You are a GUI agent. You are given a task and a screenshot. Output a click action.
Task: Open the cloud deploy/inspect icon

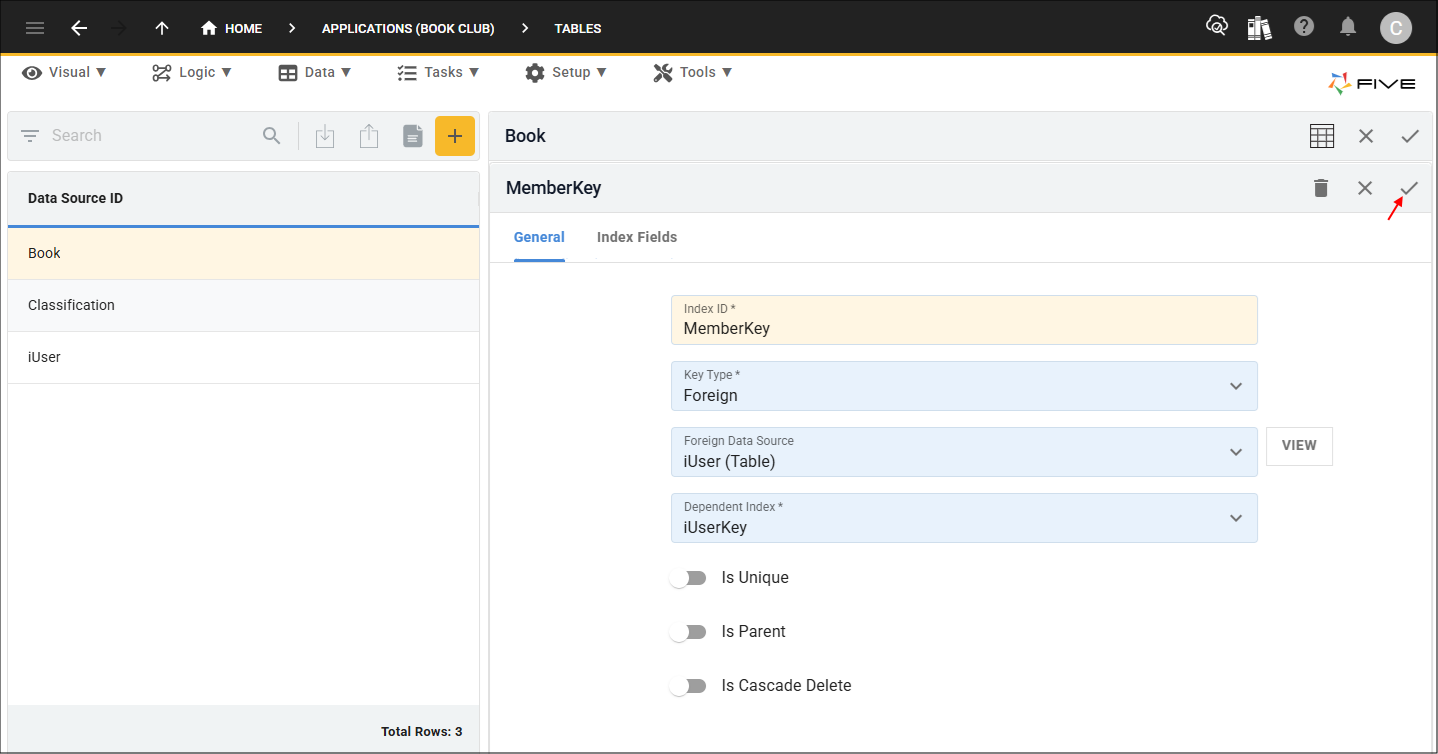click(x=1217, y=27)
